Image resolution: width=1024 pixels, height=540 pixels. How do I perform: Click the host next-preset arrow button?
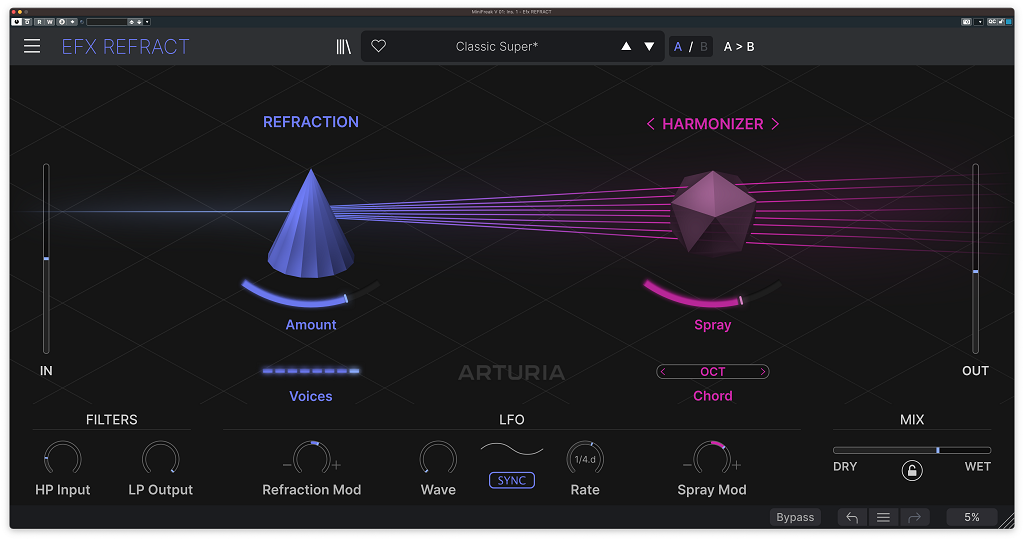[x=139, y=22]
